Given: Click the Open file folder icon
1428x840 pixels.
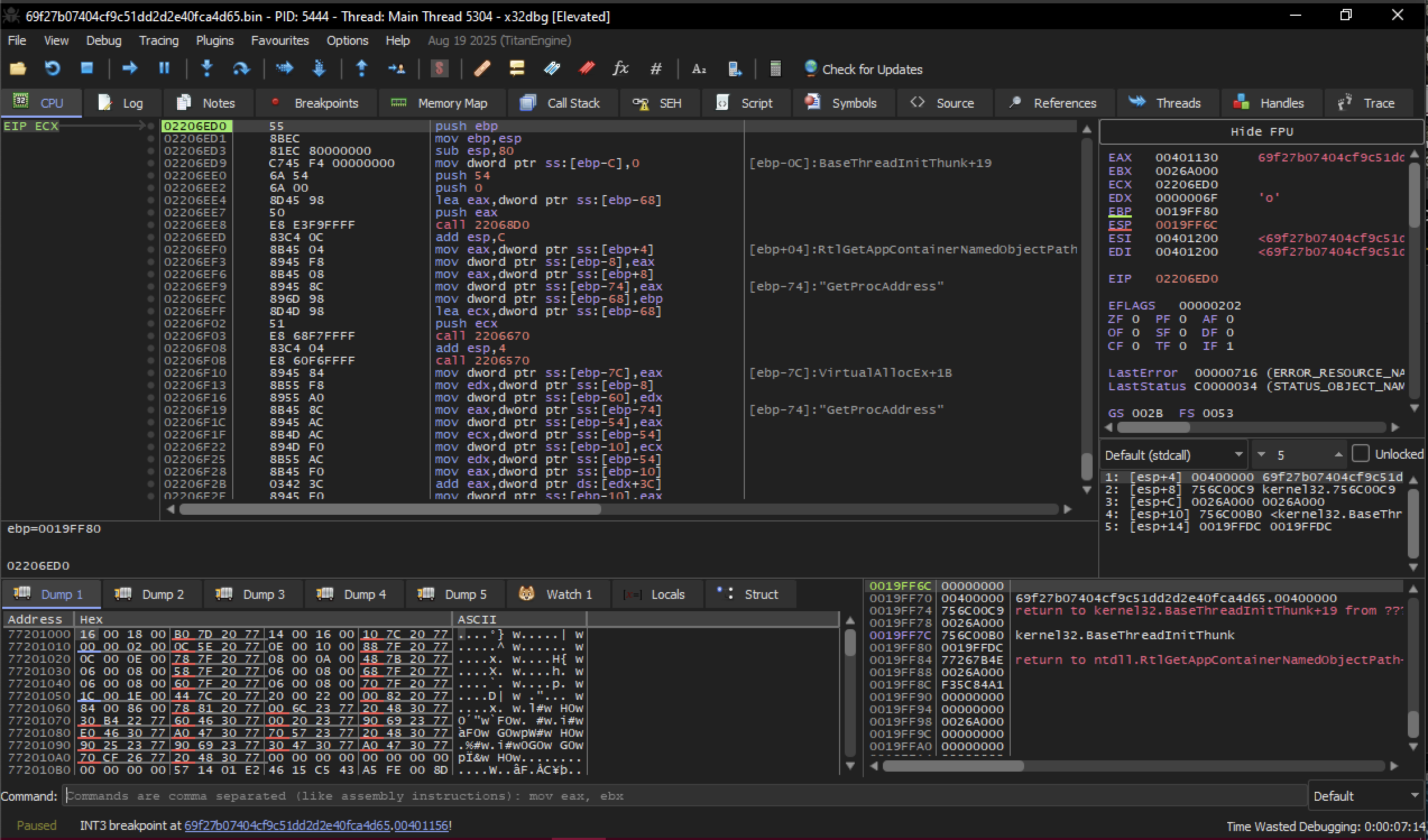Looking at the screenshot, I should [x=18, y=68].
